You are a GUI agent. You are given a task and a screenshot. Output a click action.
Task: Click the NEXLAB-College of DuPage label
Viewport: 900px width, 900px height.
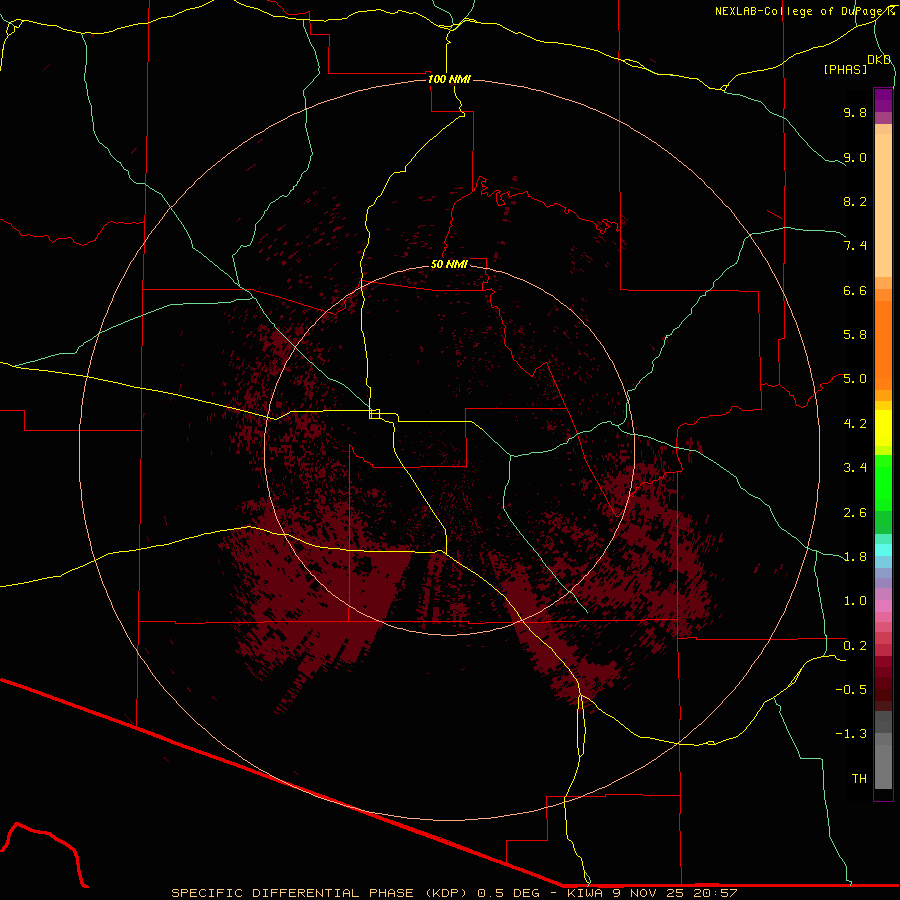pos(804,11)
